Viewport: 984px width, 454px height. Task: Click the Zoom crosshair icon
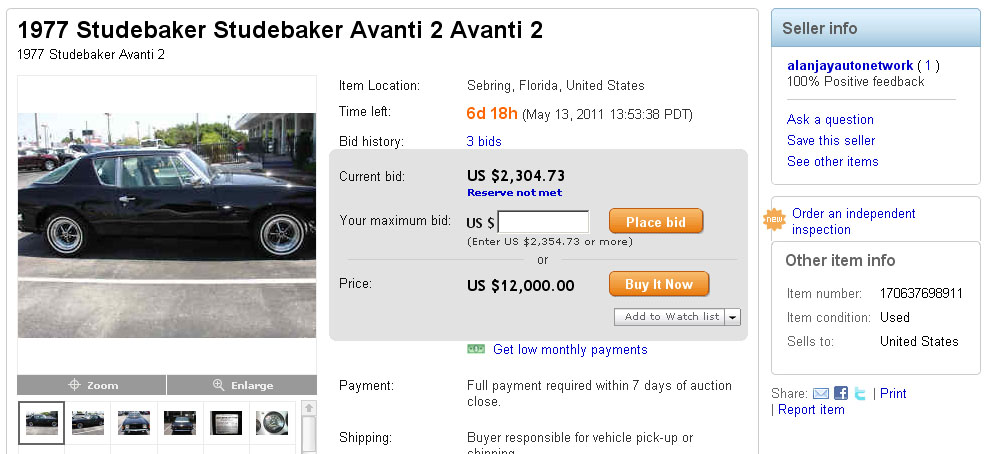pos(75,385)
